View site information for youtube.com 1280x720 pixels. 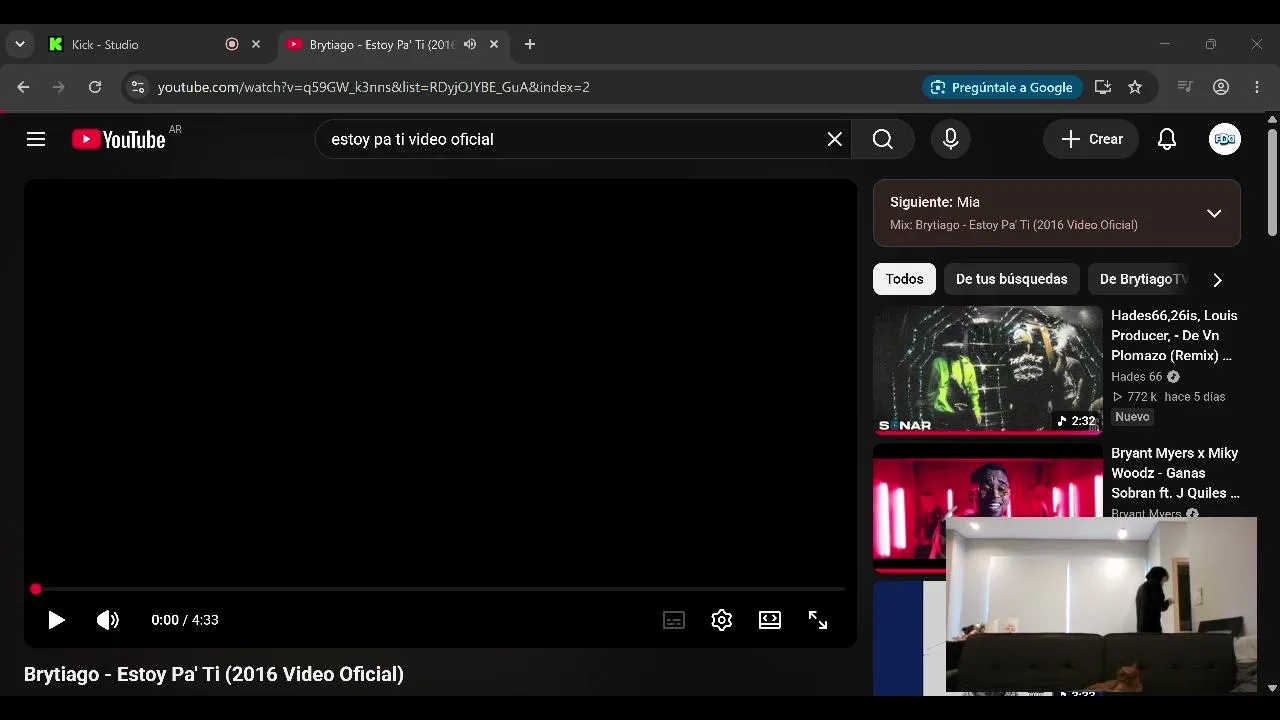click(x=138, y=87)
